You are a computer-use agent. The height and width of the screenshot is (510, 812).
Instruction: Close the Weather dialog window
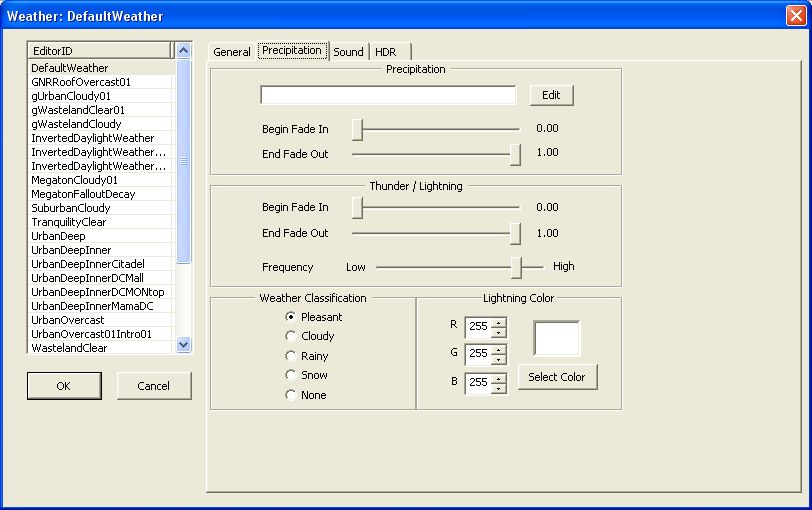click(x=796, y=16)
